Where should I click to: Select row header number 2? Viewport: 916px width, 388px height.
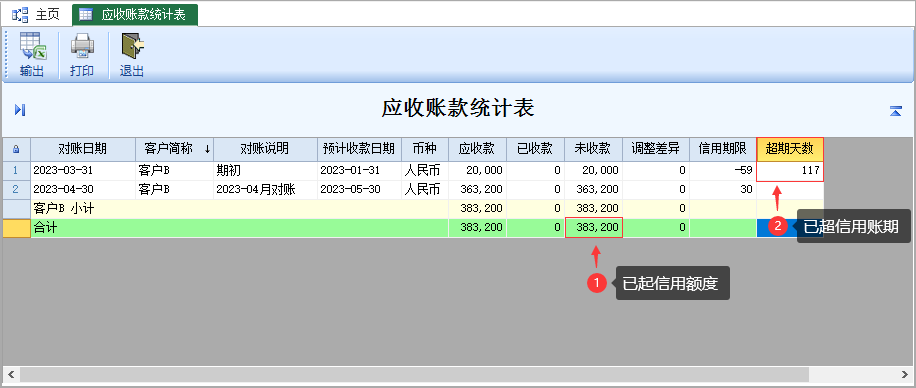[x=16, y=190]
